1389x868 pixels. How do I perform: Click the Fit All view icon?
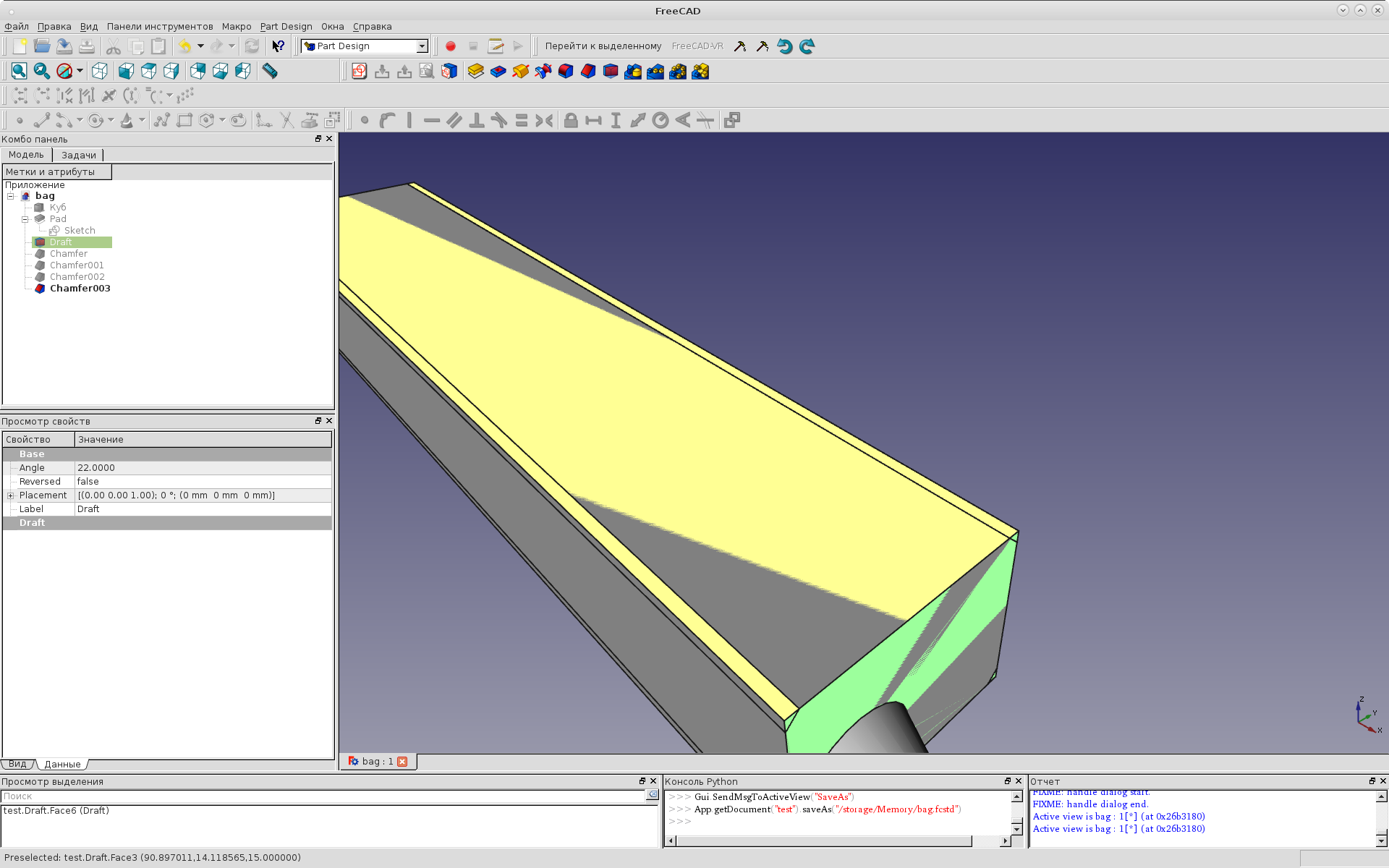pos(19,71)
